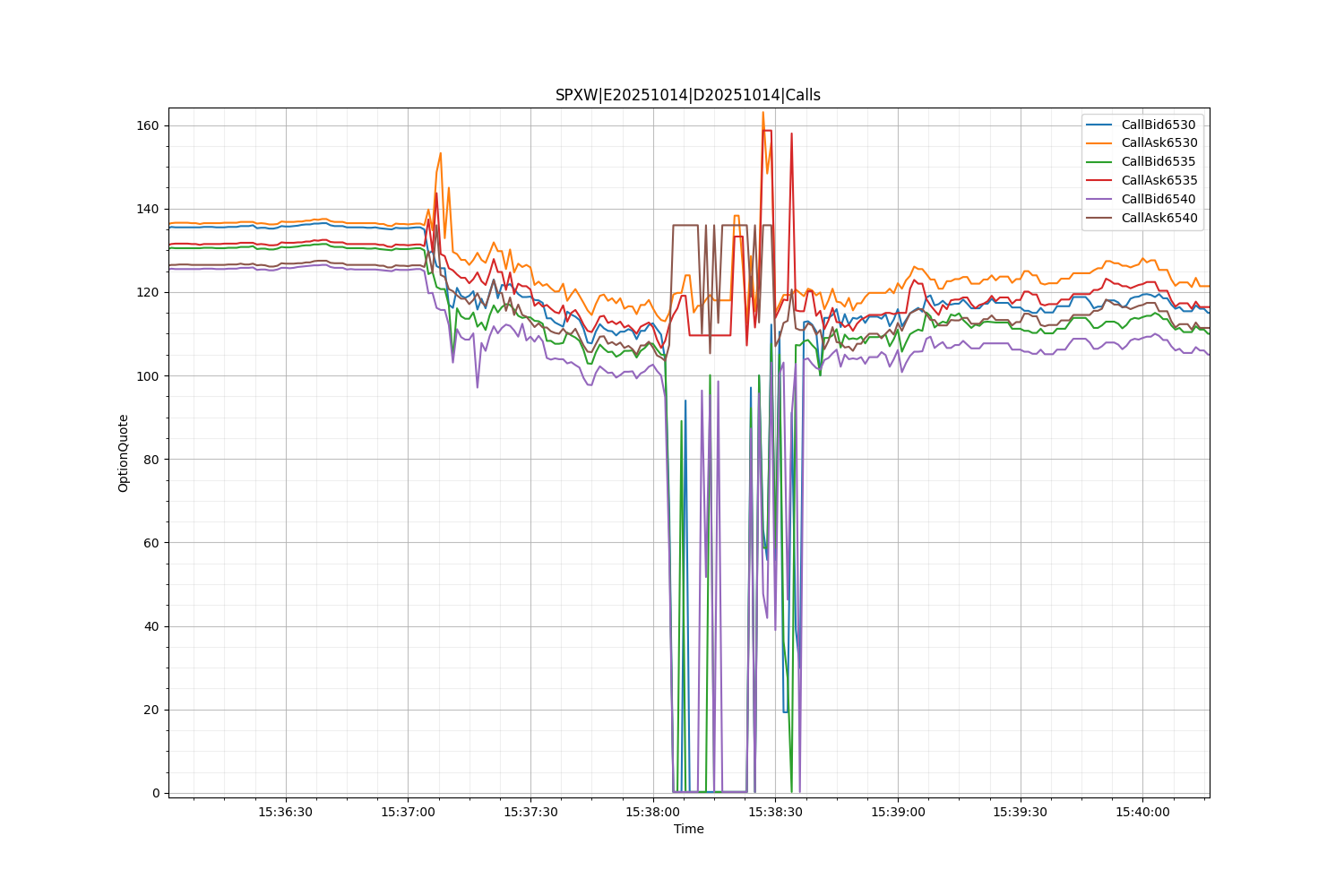
Task: Click the CallAsk6540 legend label
Action: coord(1159,218)
